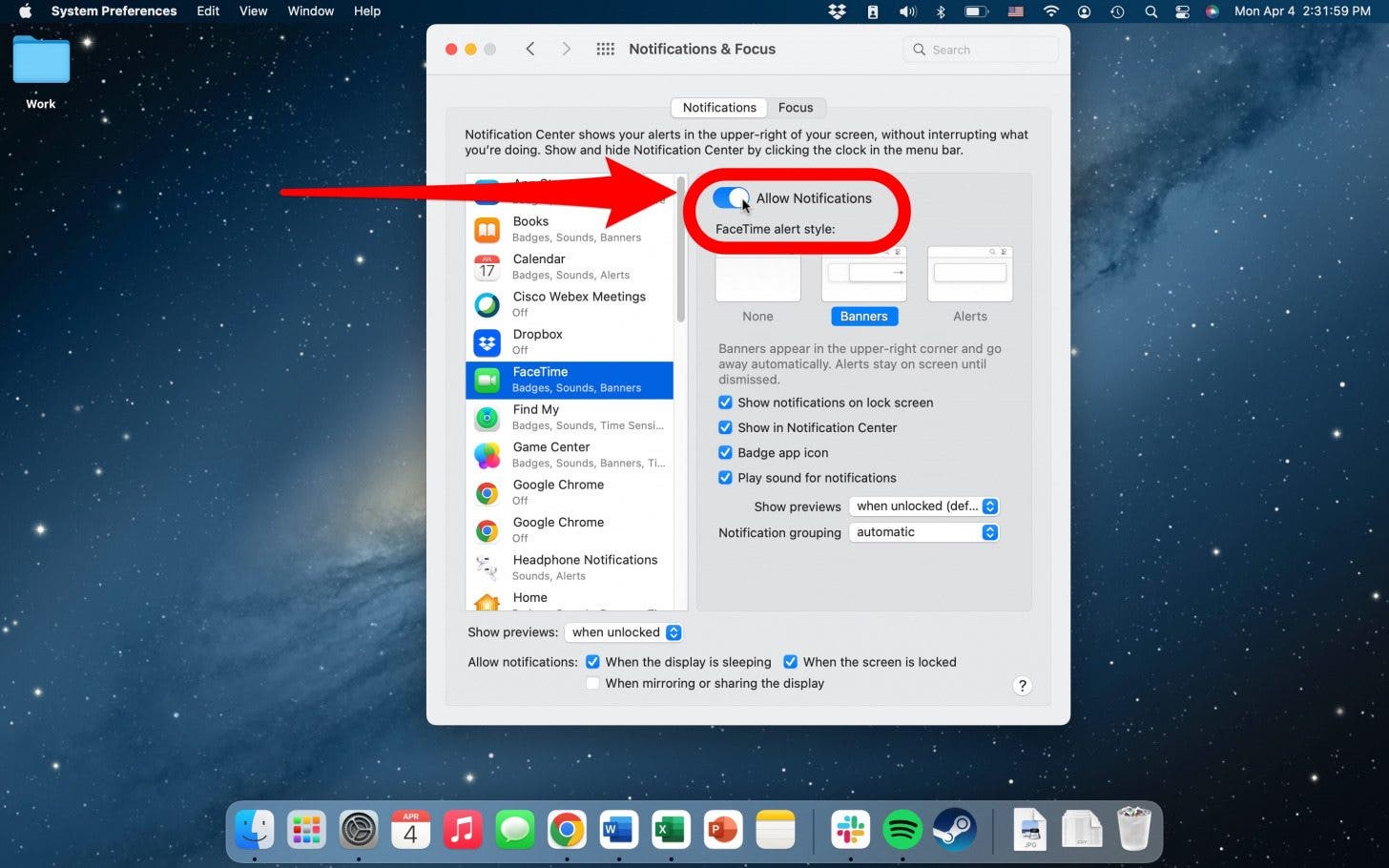Open the Trash in the Dock
The height and width of the screenshot is (868, 1389).
click(x=1133, y=830)
